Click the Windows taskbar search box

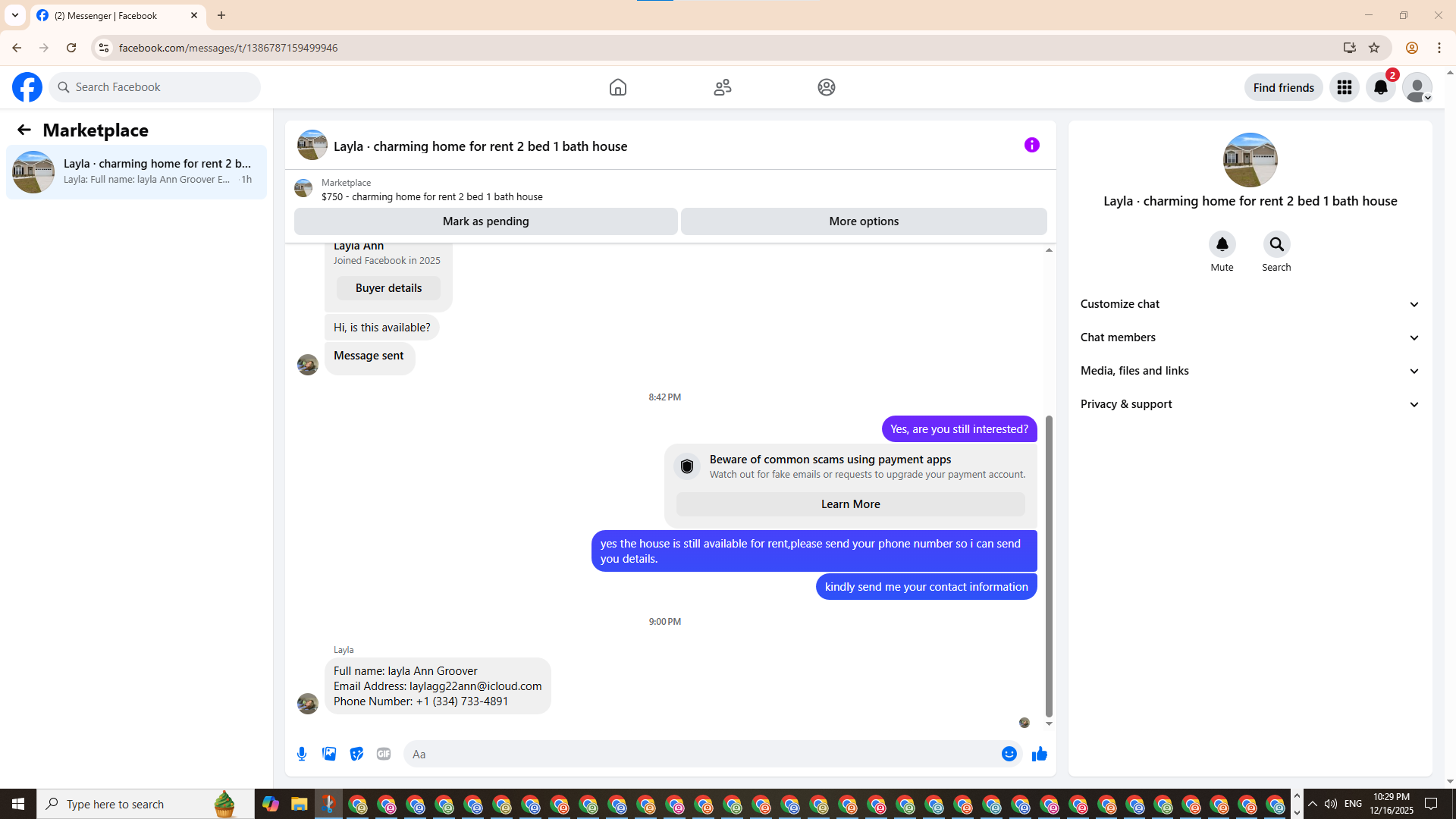click(x=146, y=804)
